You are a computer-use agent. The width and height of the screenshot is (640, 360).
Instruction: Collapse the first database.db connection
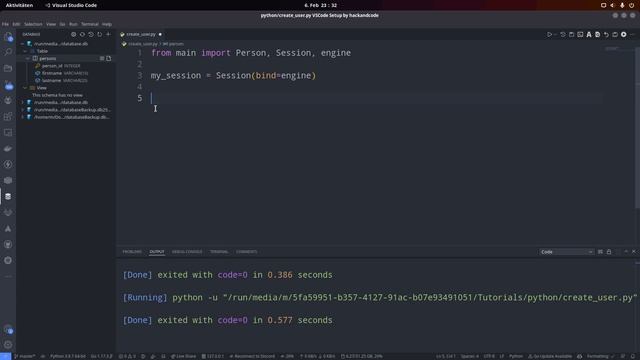pos(23,44)
